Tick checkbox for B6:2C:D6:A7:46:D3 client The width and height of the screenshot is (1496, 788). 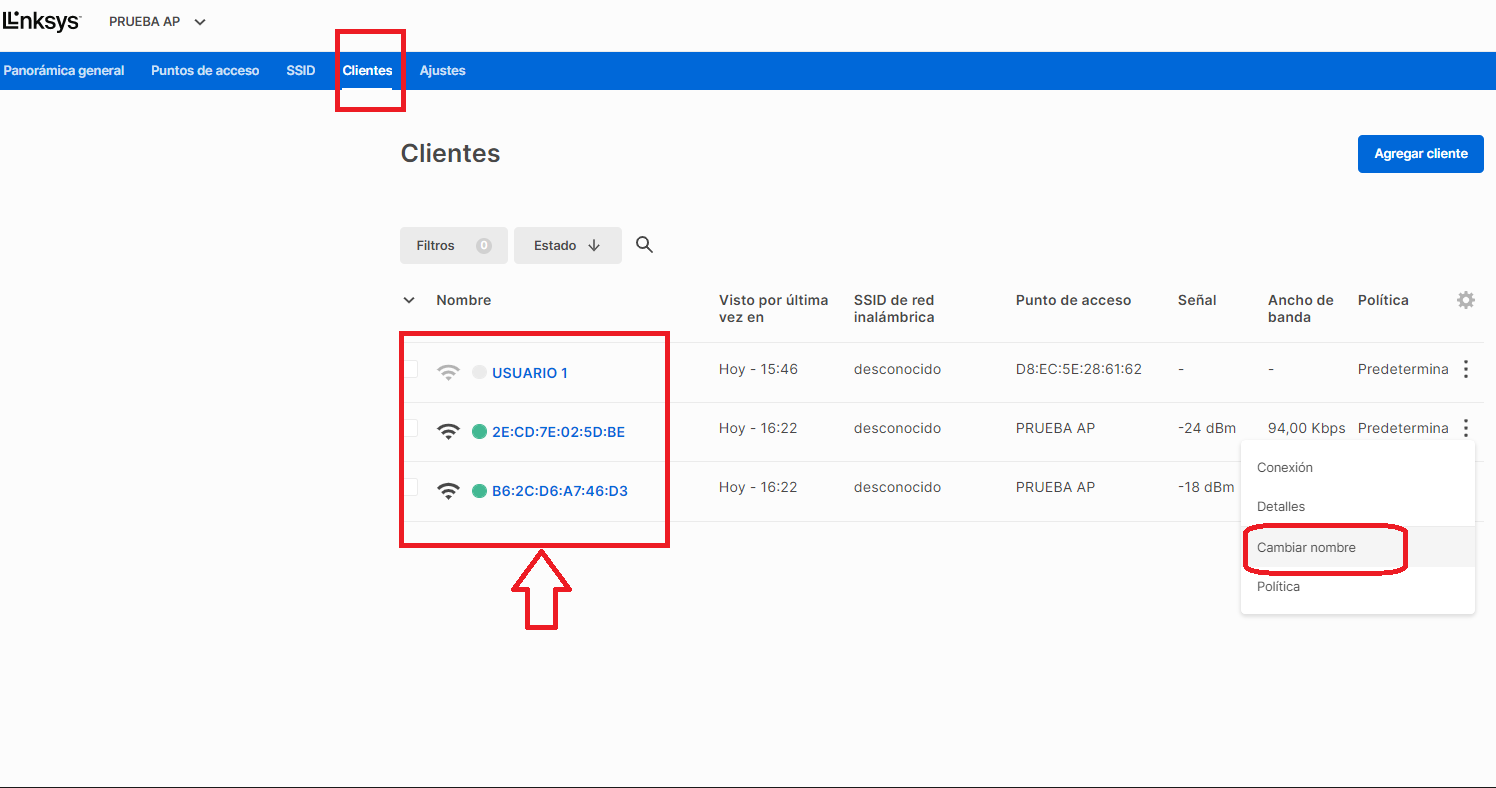point(410,488)
